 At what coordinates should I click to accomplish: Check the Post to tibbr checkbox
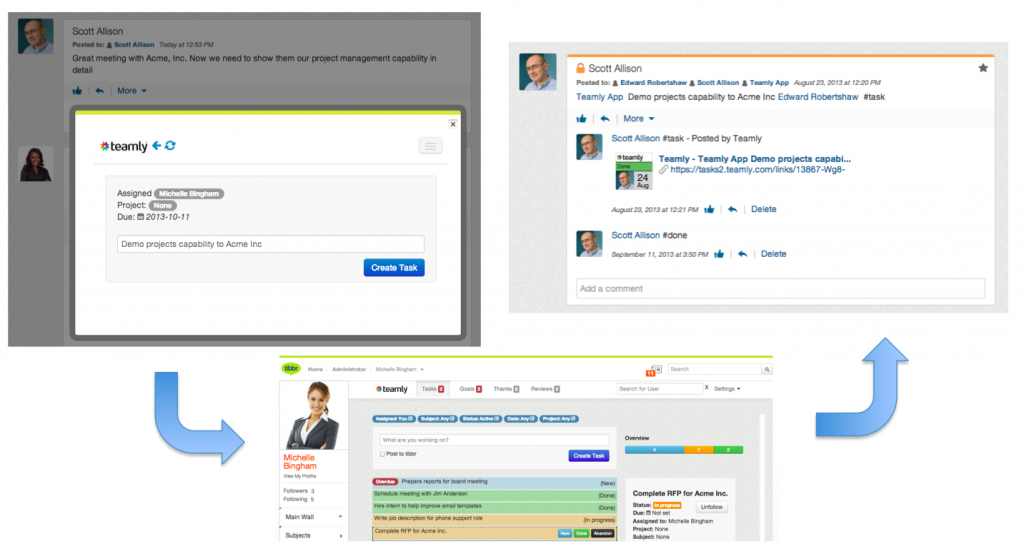point(383,454)
